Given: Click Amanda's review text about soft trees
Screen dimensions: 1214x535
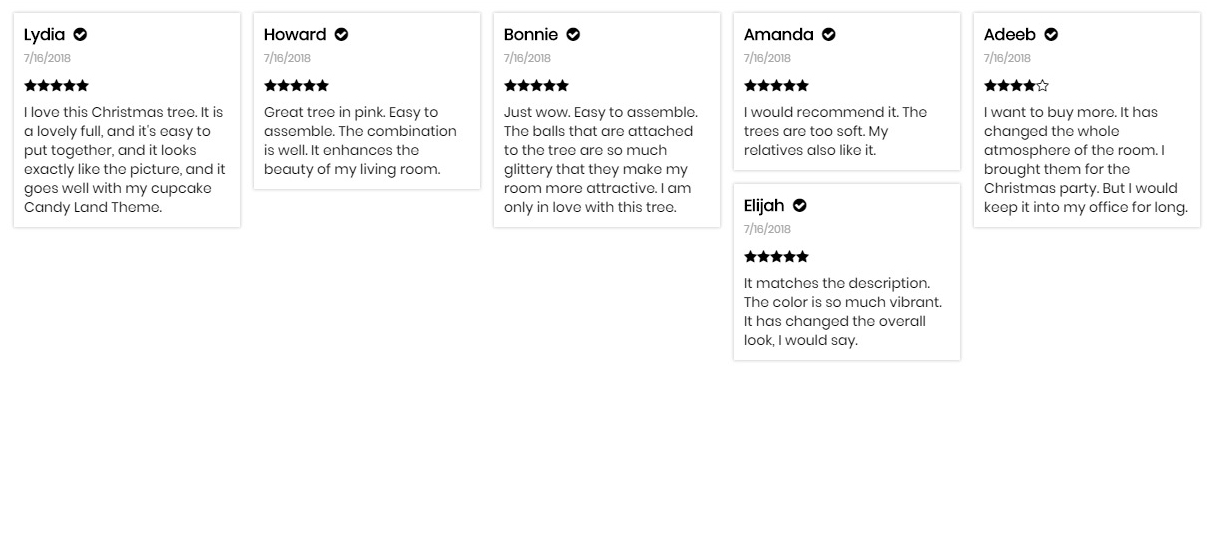Looking at the screenshot, I should pos(836,131).
